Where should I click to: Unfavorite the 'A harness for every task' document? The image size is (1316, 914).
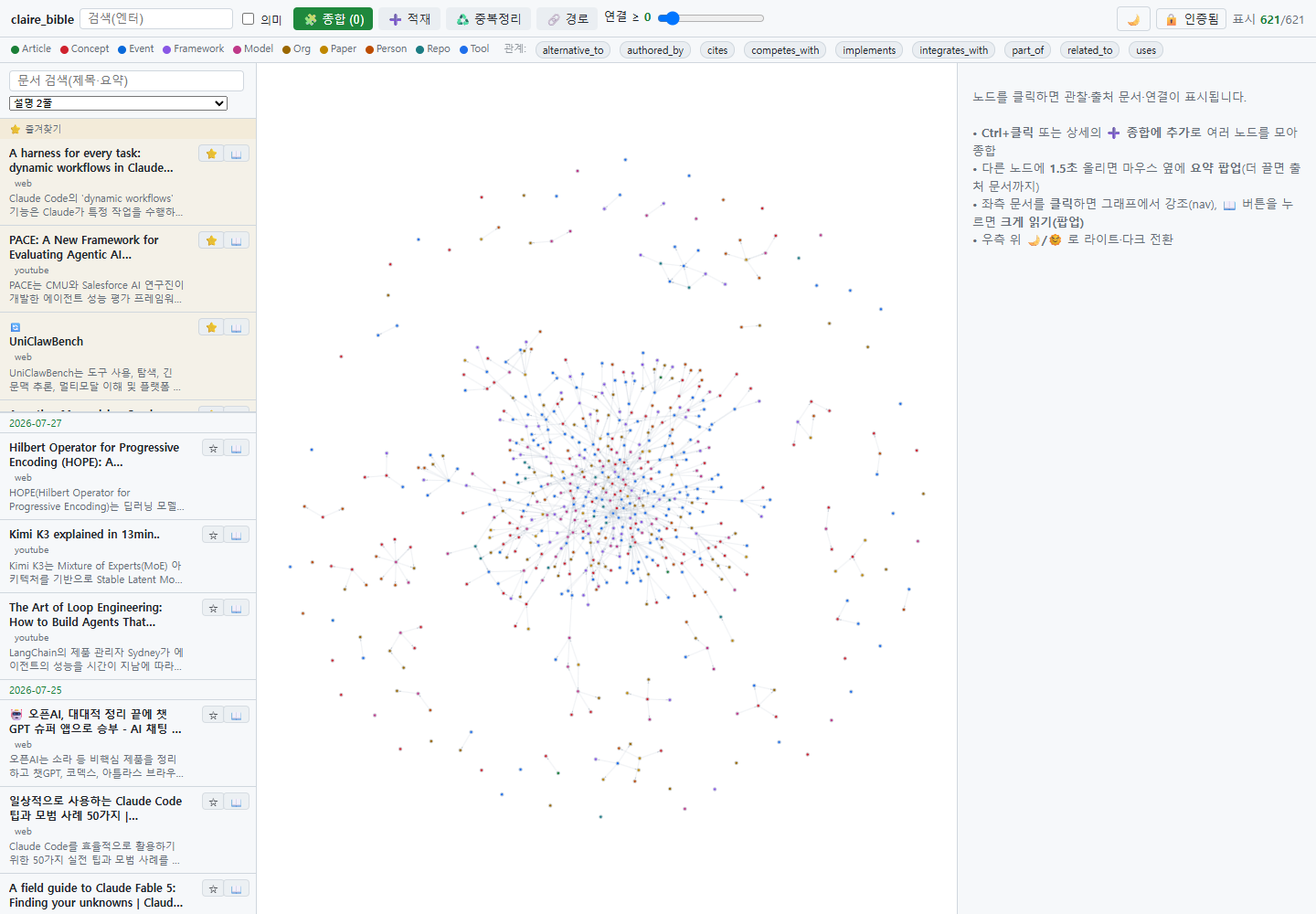pos(211,154)
